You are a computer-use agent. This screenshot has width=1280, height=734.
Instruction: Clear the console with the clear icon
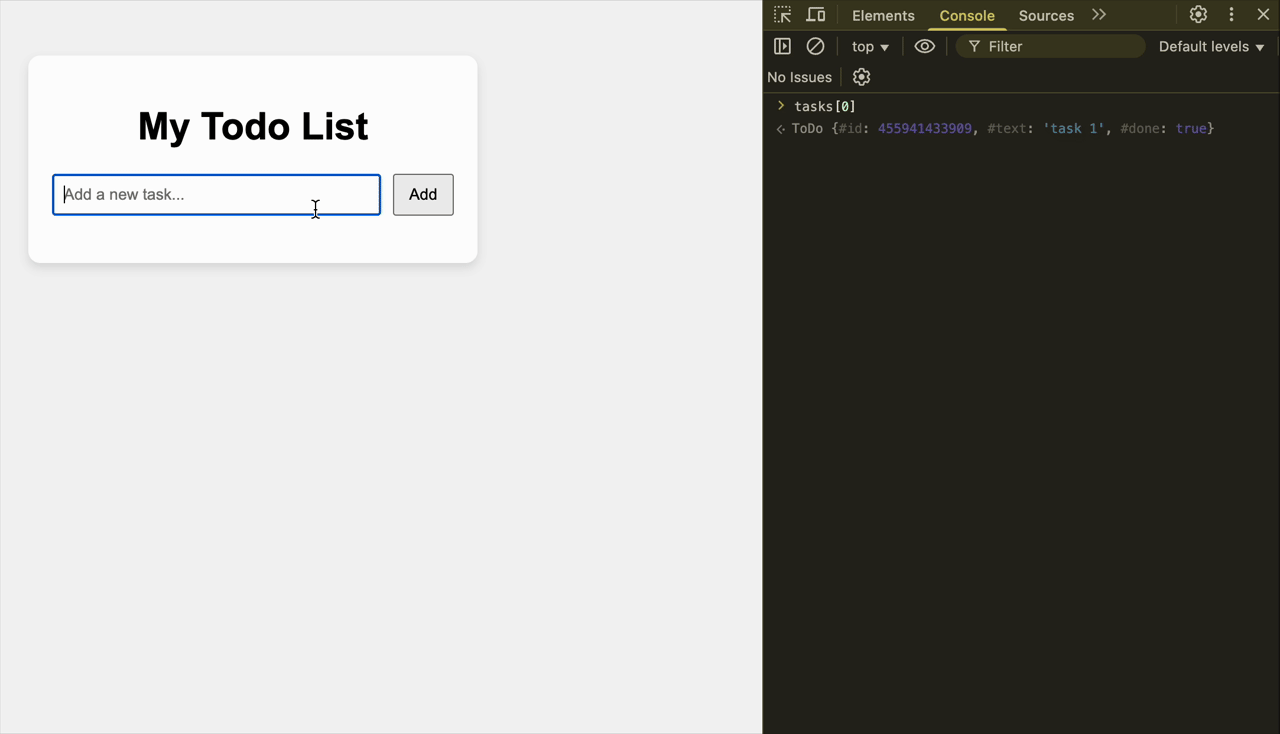pos(815,46)
